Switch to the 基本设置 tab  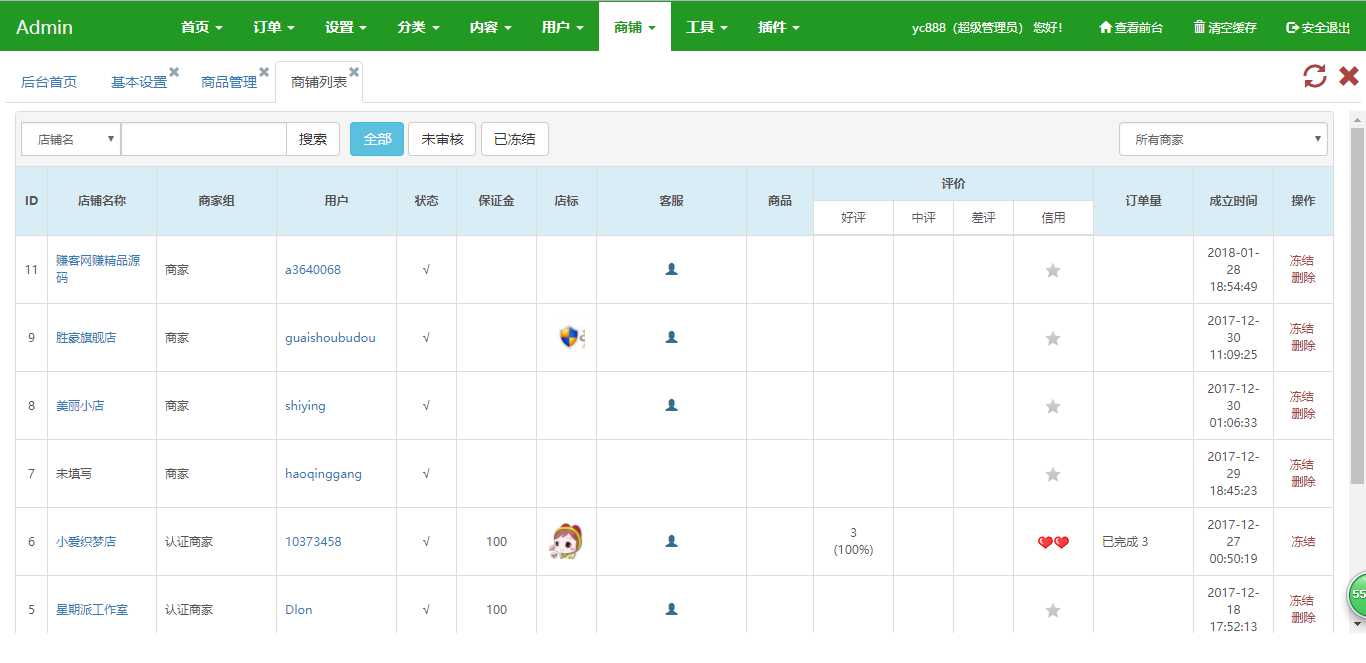[139, 82]
